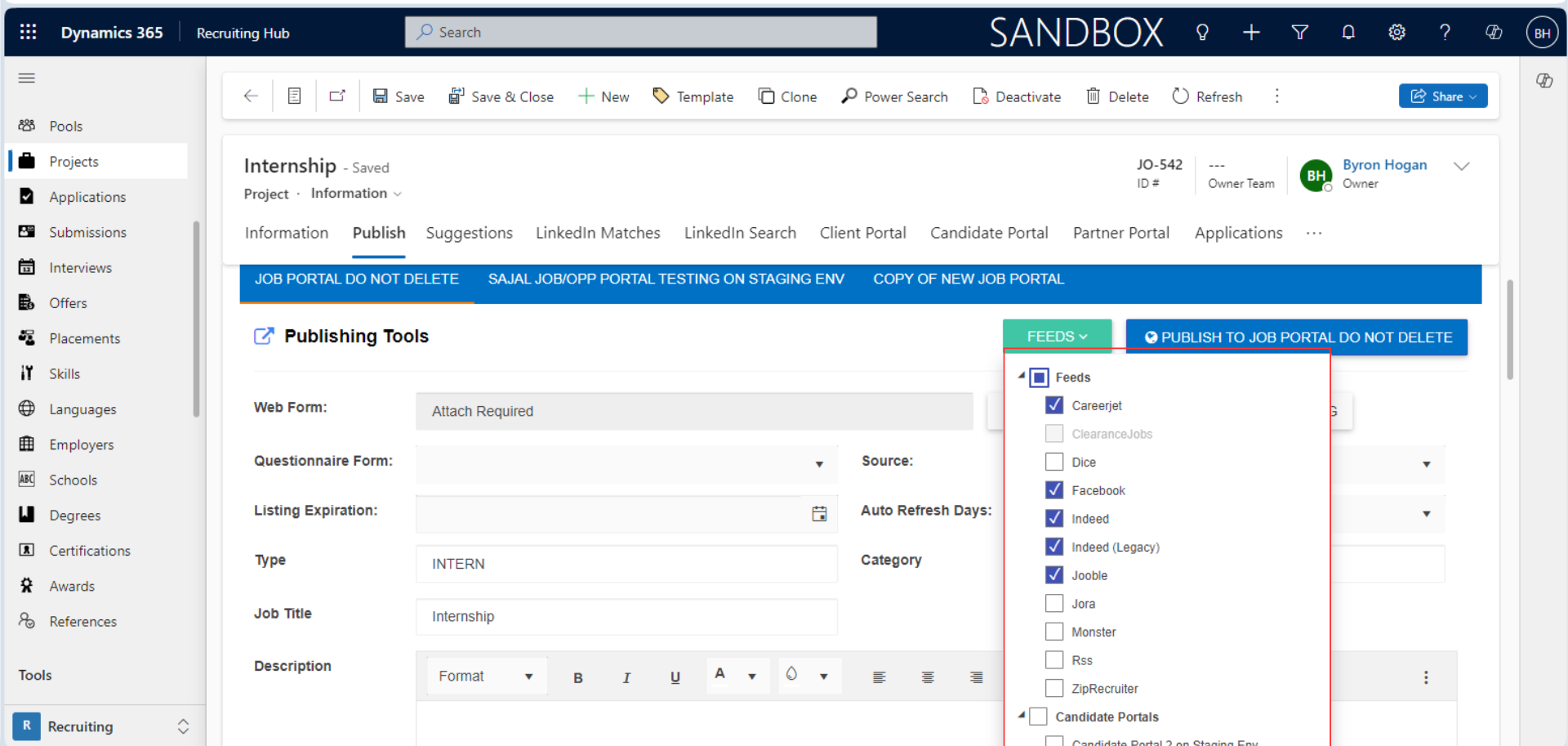Click Refresh in the command bar
The image size is (1568, 746).
tap(1207, 96)
